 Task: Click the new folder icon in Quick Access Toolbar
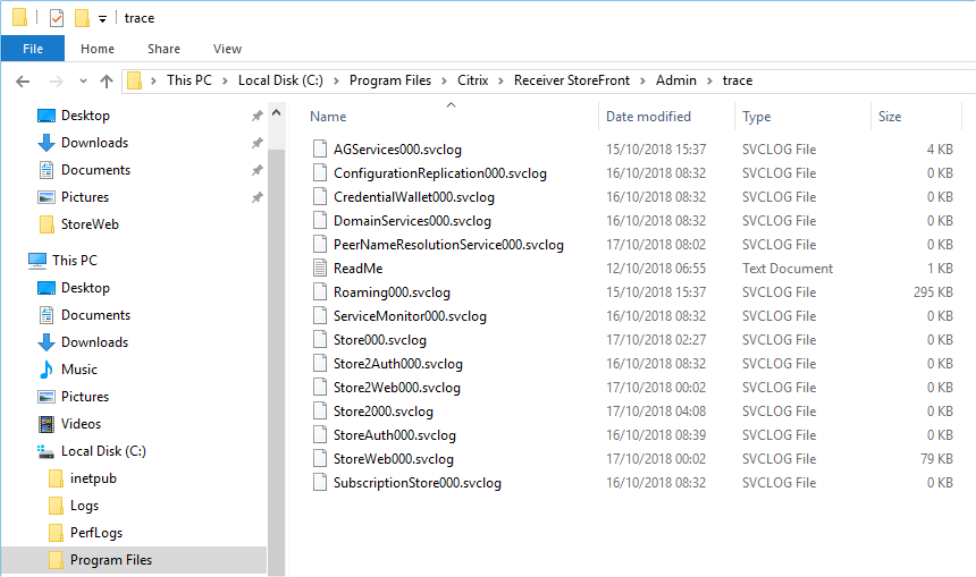pyautogui.click(x=81, y=17)
